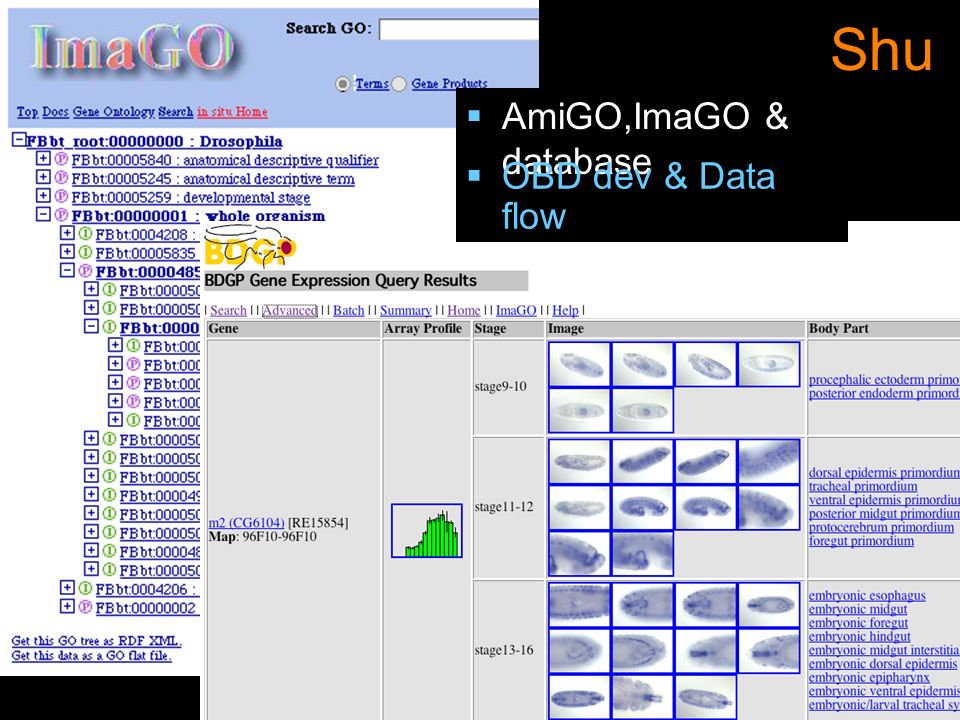The width and height of the screenshot is (960, 720).
Task: Open the green Array Profile histogram thumbnail
Action: point(427,531)
